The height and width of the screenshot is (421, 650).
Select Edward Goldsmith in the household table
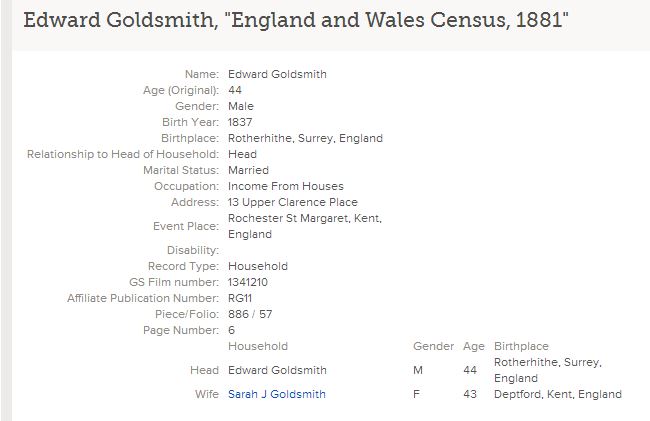point(277,370)
